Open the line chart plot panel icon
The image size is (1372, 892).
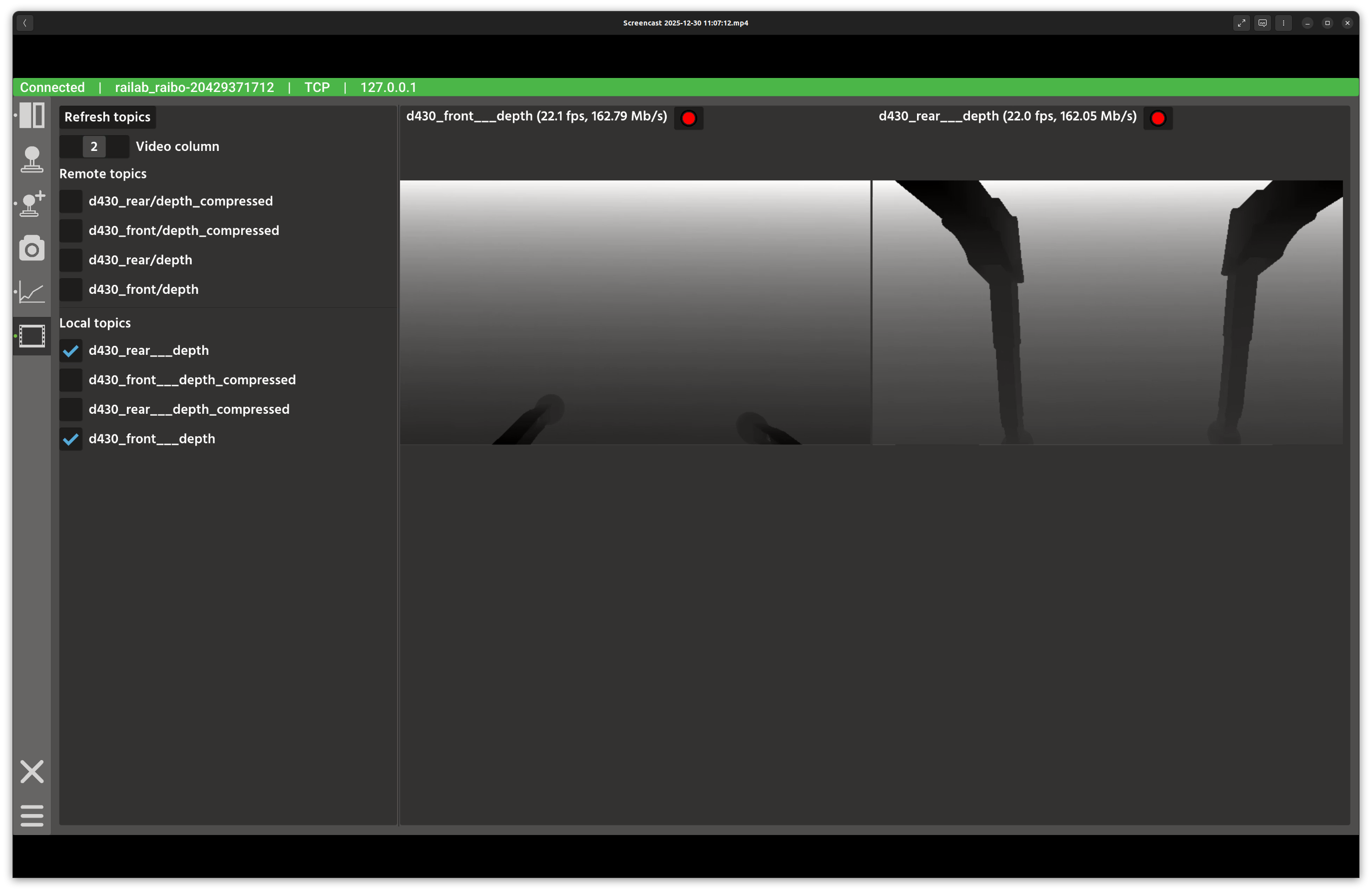pyautogui.click(x=31, y=292)
